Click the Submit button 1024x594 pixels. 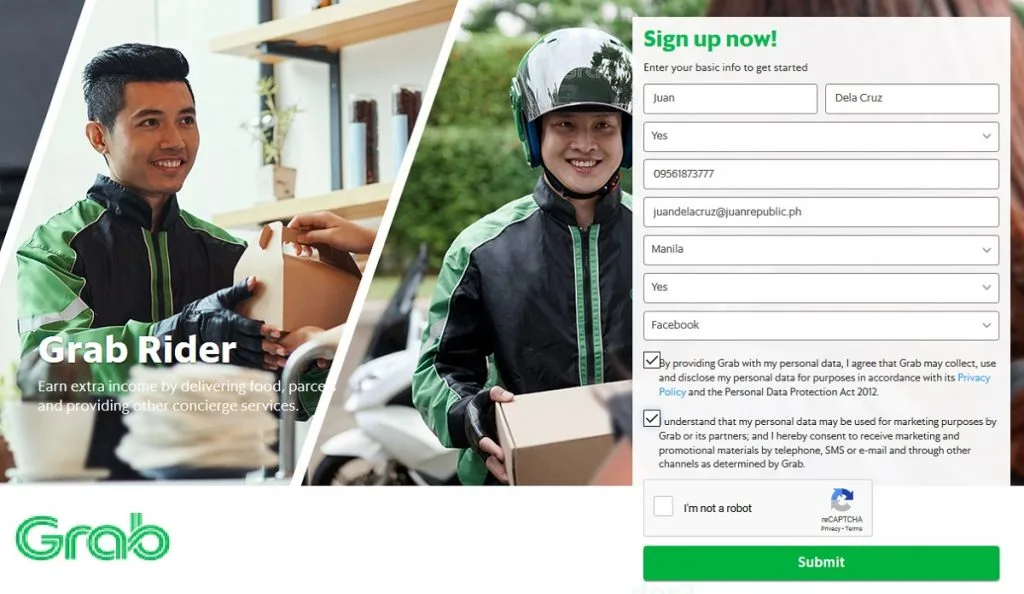point(821,563)
